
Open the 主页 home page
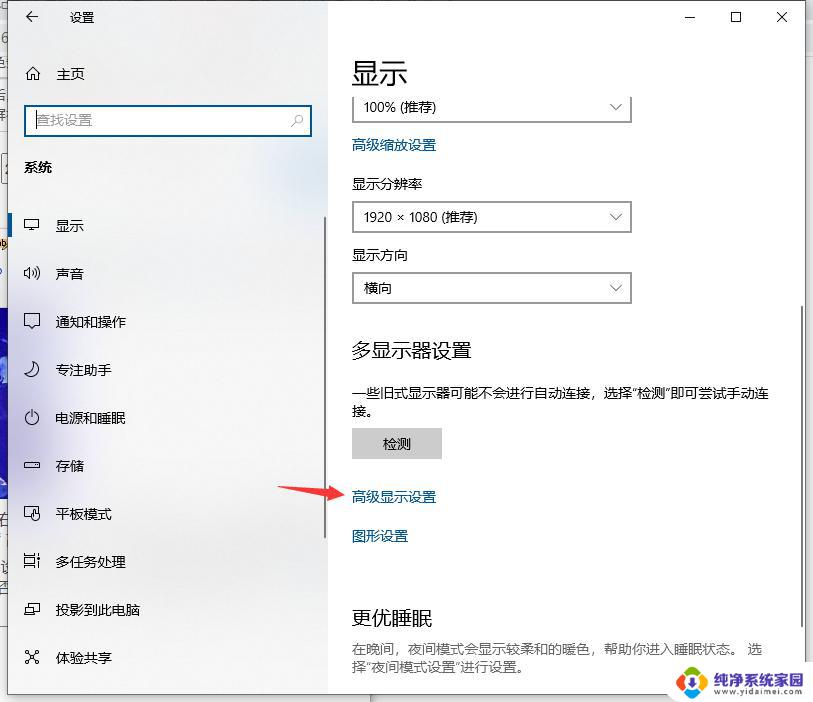point(71,74)
